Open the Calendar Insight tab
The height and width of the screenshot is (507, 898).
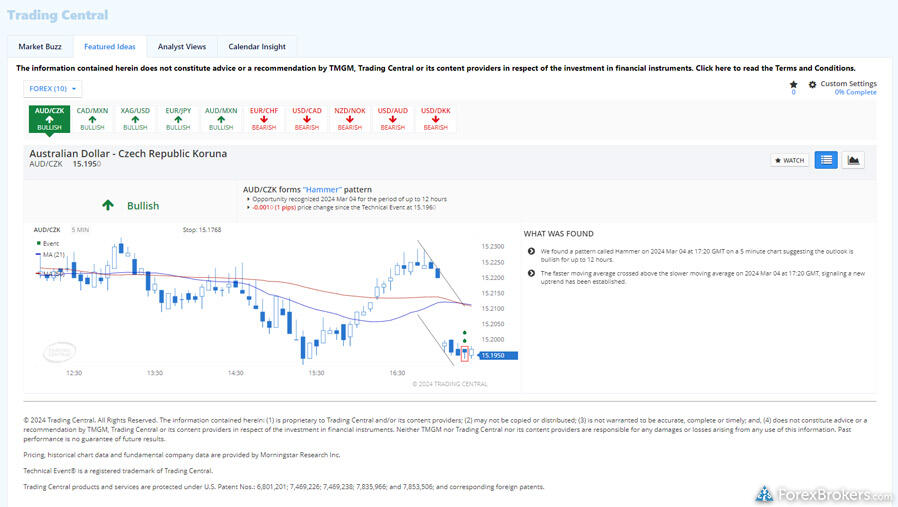[x=257, y=46]
